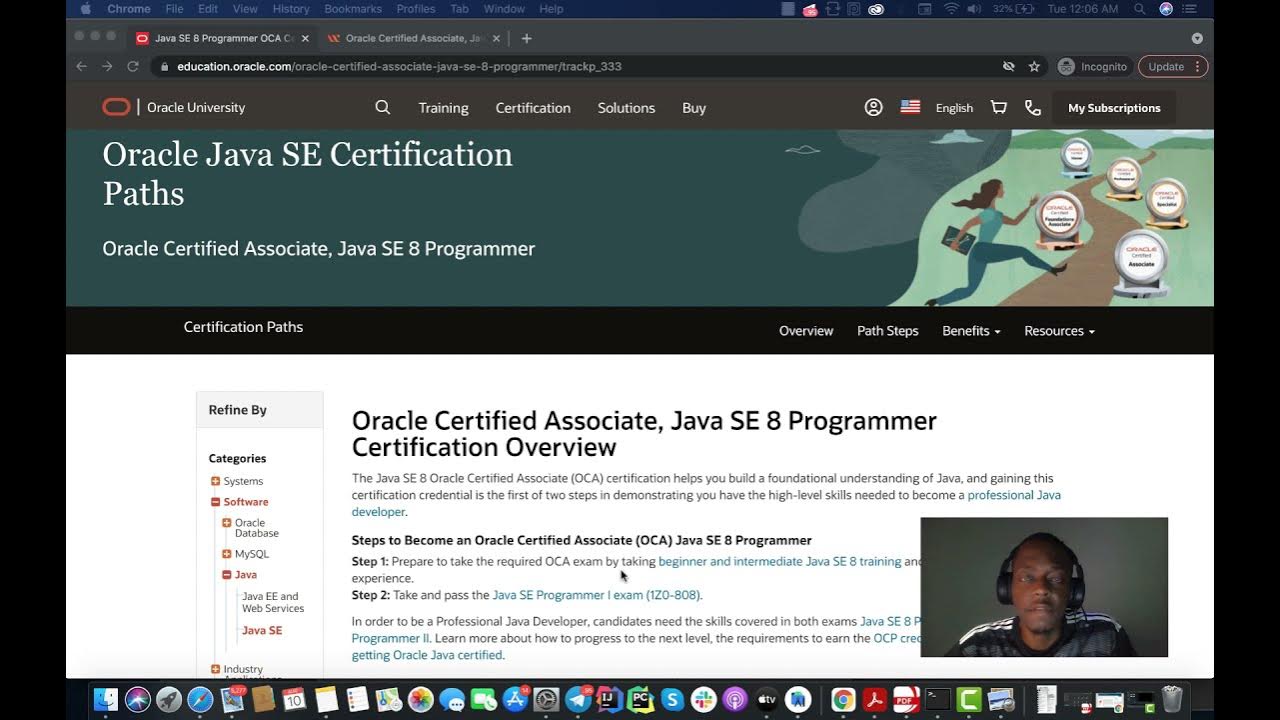Open IntelliJ IDEA in the dock
This screenshot has width=1280, height=720.
click(609, 700)
